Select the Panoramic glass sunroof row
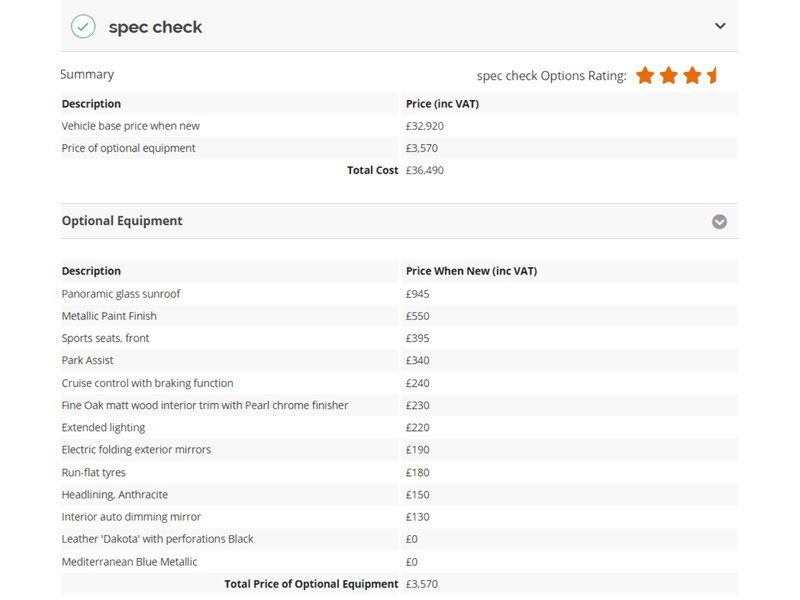Viewport: 800px width, 600px height. (121, 294)
